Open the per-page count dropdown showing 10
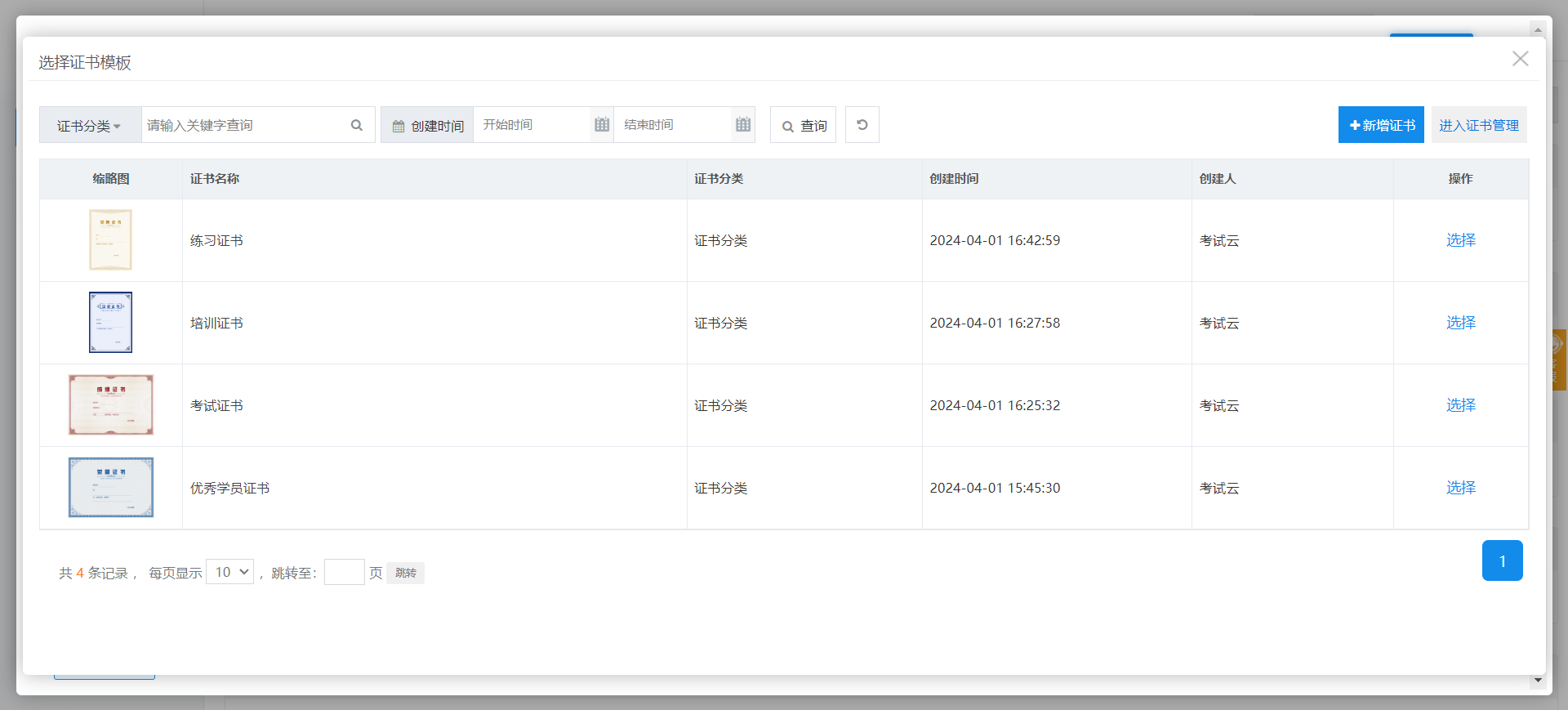The height and width of the screenshot is (710, 1568). click(229, 572)
